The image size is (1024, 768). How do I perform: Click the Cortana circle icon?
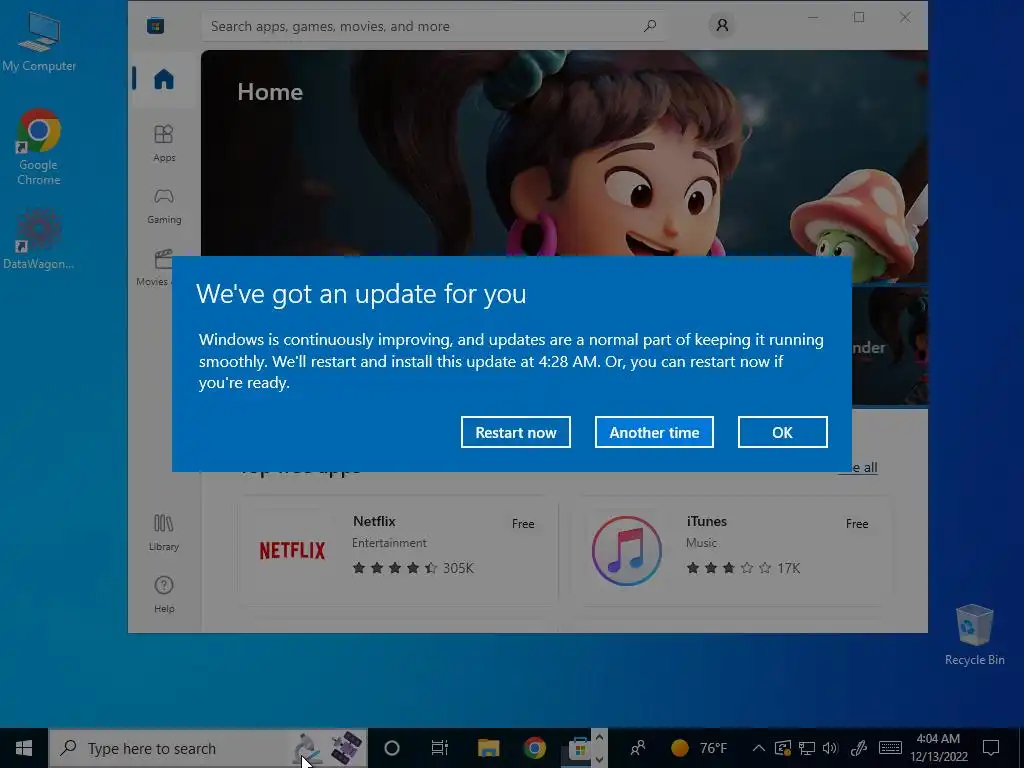pyautogui.click(x=392, y=748)
